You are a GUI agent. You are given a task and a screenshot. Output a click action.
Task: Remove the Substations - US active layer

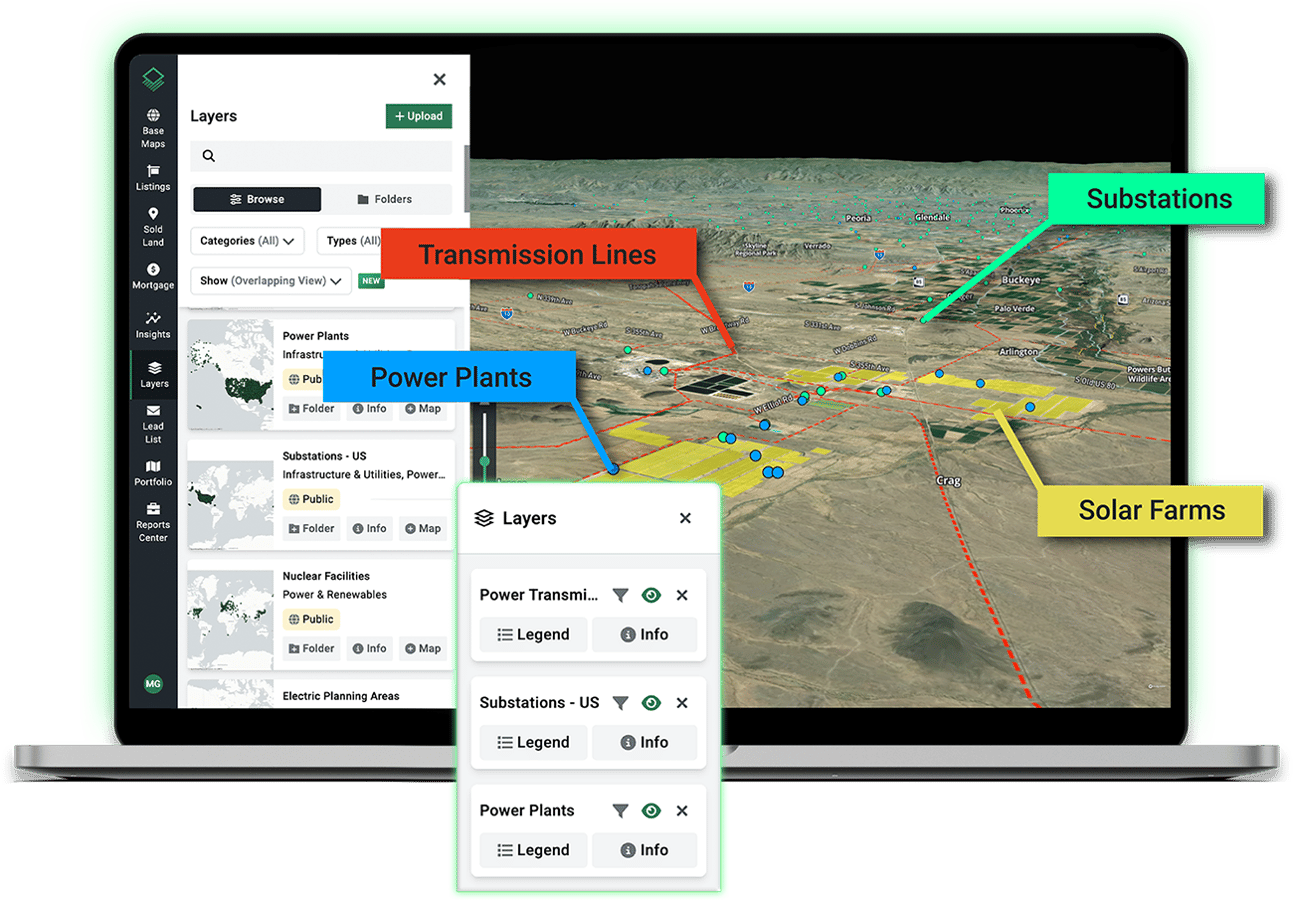coord(682,703)
